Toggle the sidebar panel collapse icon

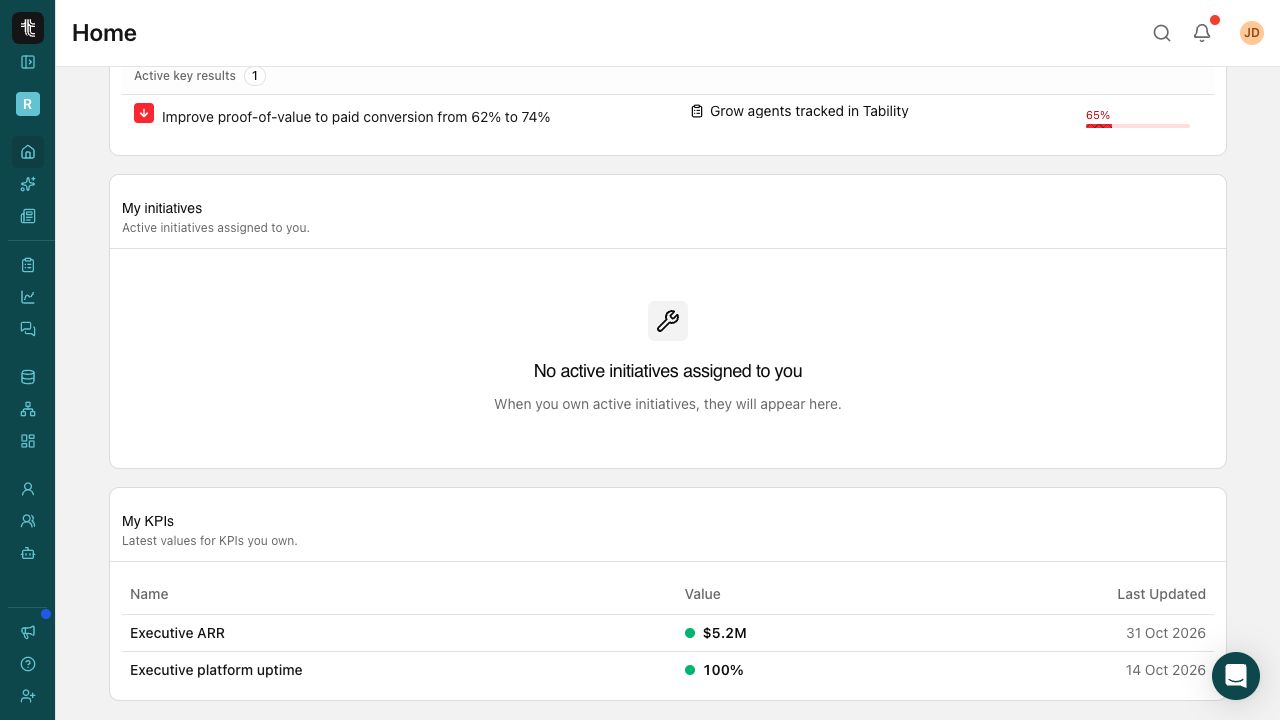[28, 62]
